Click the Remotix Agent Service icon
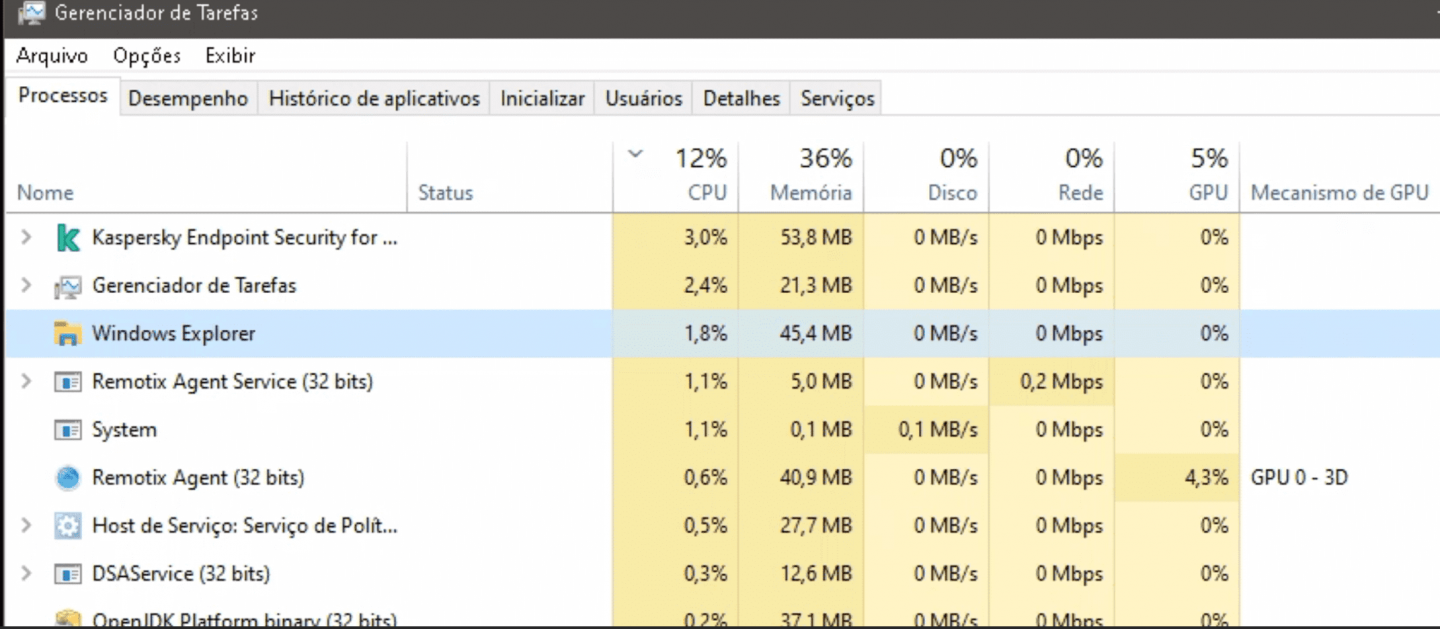This screenshot has width=1440, height=629. click(x=68, y=382)
